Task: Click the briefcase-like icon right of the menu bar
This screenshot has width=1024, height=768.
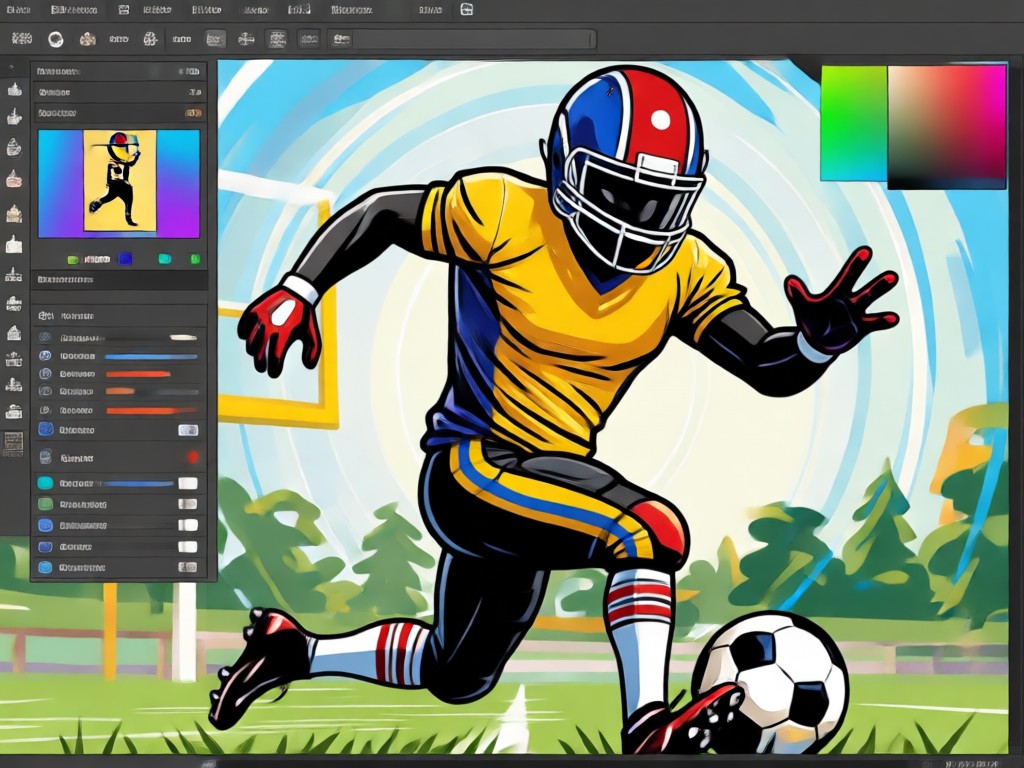Action: click(x=466, y=9)
